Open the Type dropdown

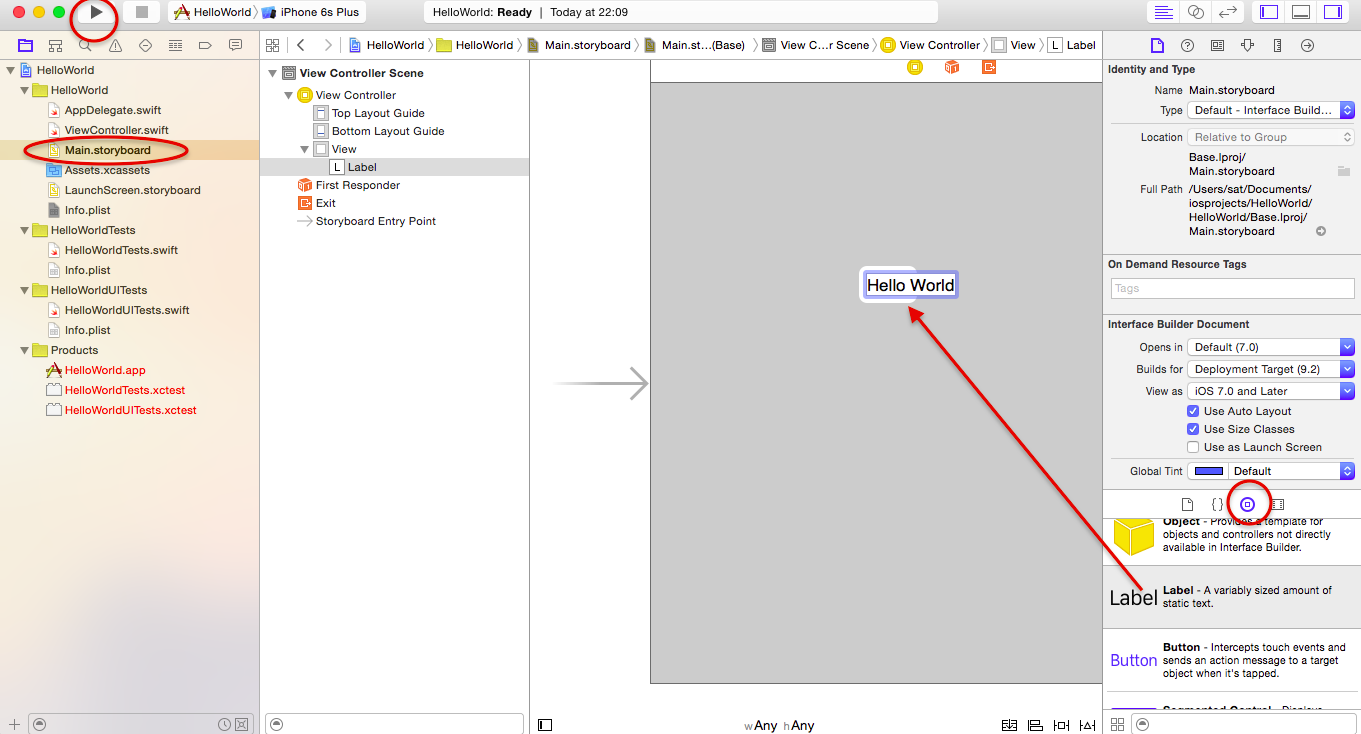(x=1271, y=110)
